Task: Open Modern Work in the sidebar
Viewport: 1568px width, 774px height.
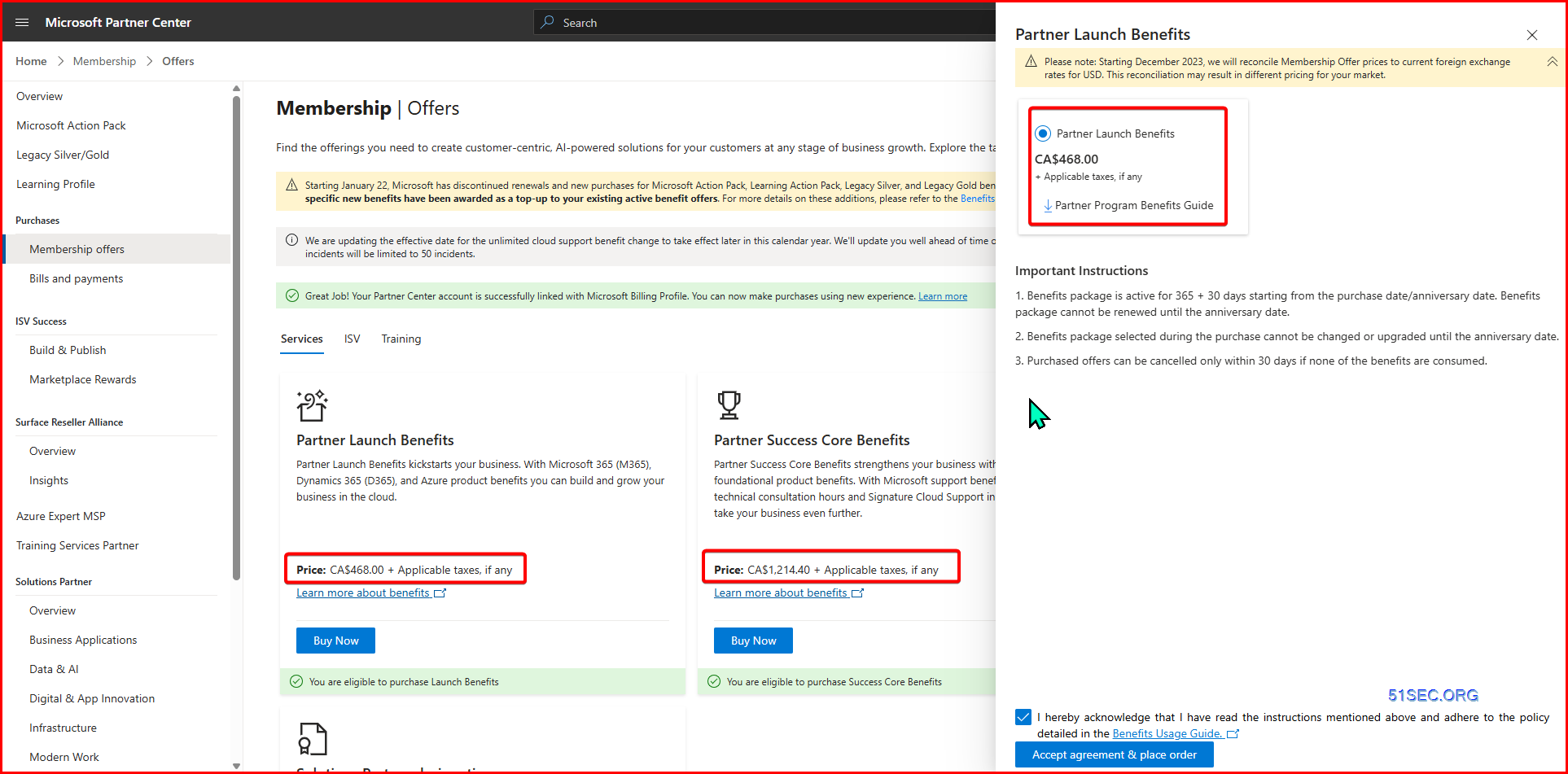Action: 64,757
